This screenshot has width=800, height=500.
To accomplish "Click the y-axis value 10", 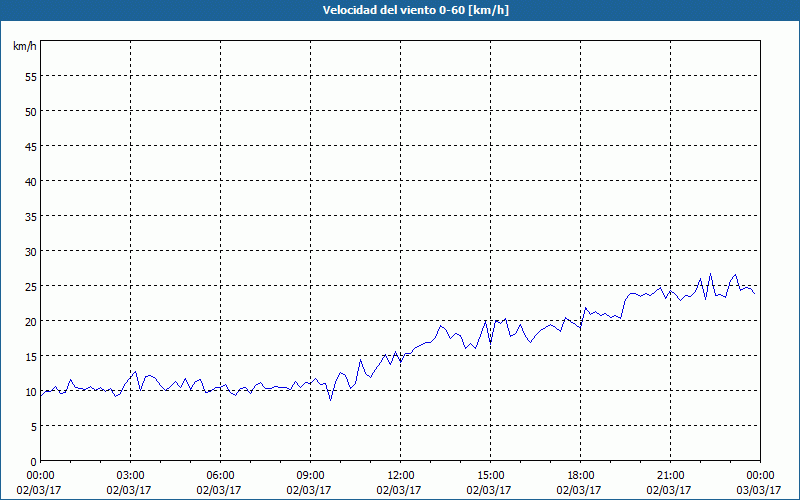I will (31, 391).
